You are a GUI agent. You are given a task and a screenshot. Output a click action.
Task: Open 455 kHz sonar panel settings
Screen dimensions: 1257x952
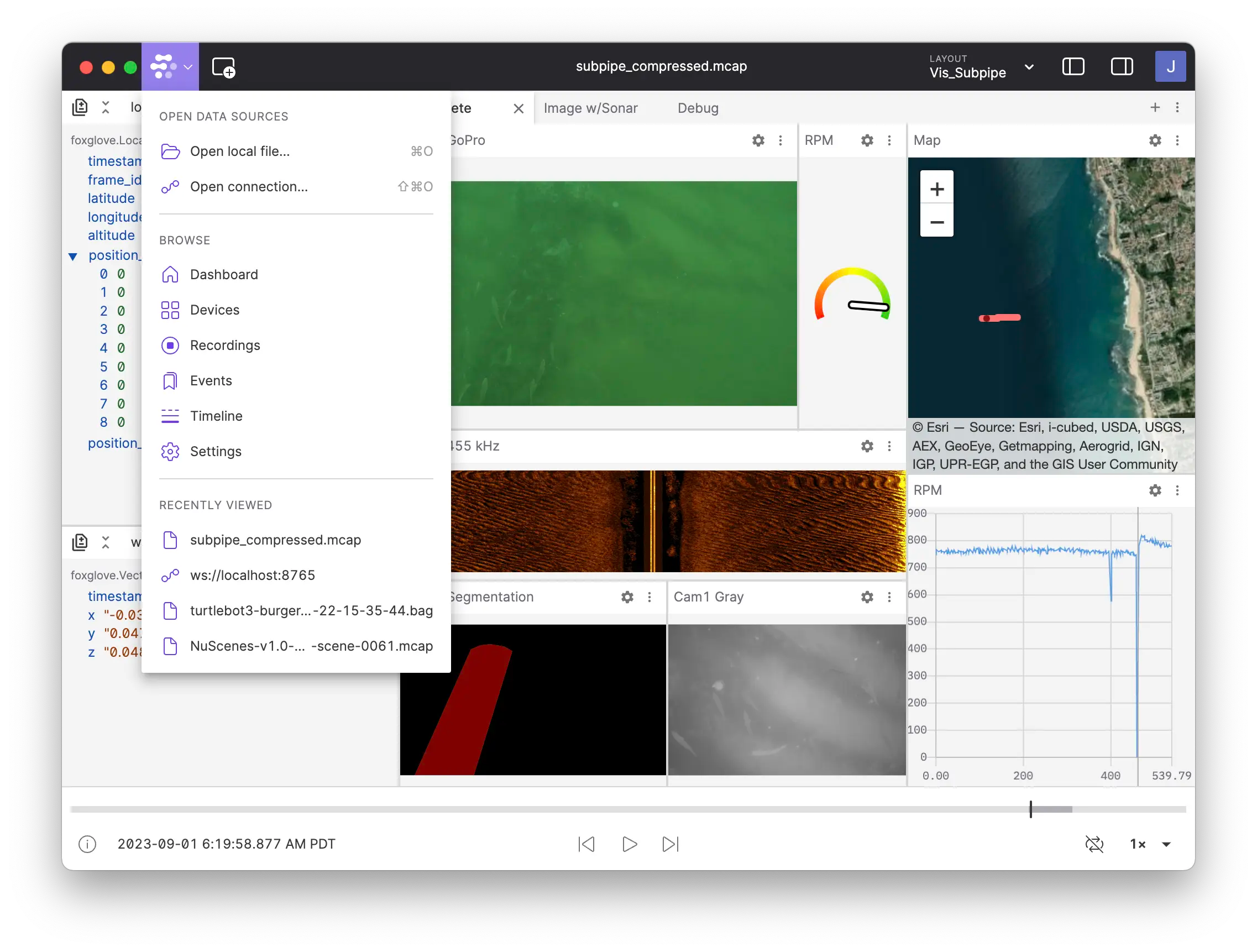click(867, 446)
